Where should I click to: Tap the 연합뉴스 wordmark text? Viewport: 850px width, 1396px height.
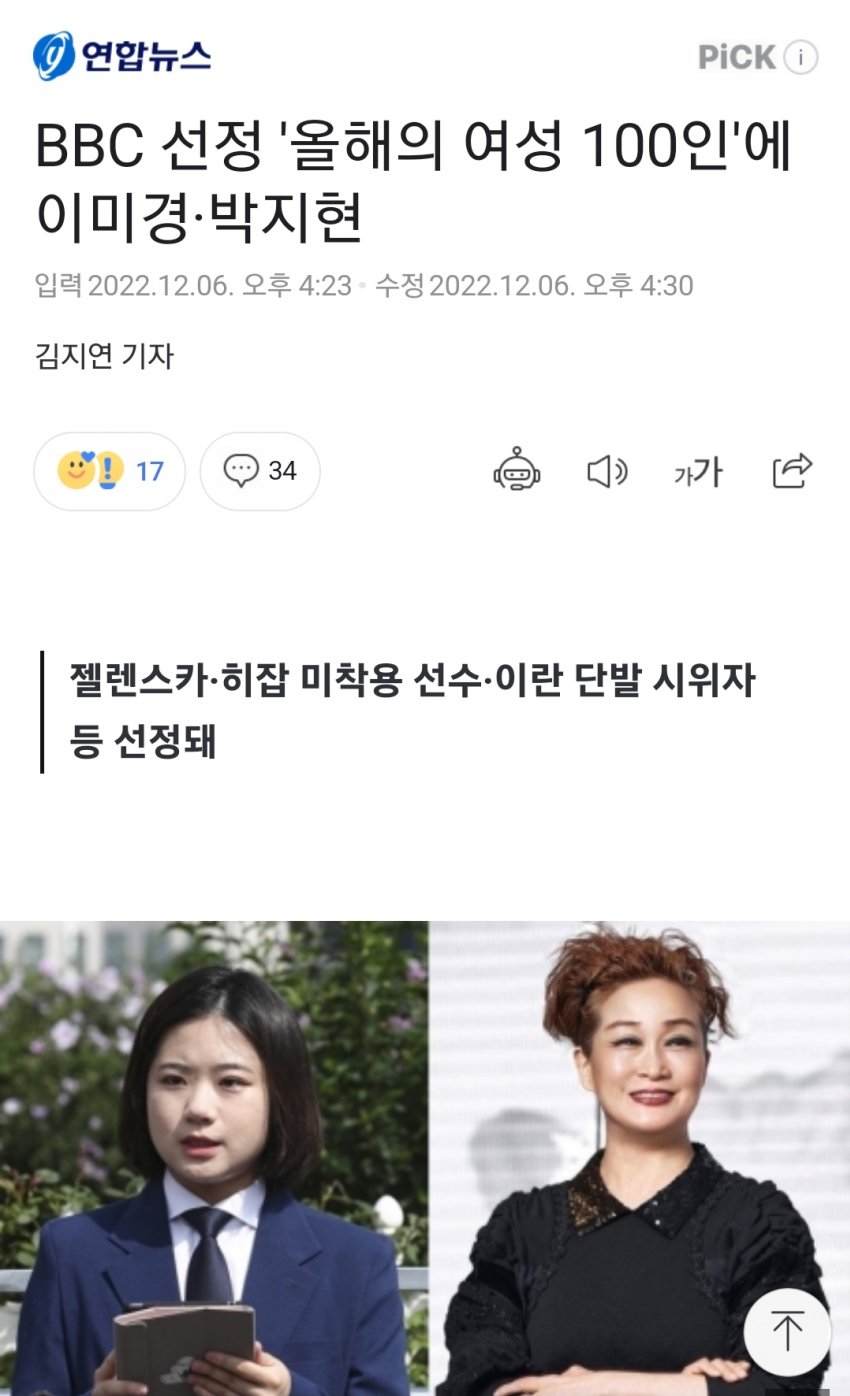click(145, 56)
